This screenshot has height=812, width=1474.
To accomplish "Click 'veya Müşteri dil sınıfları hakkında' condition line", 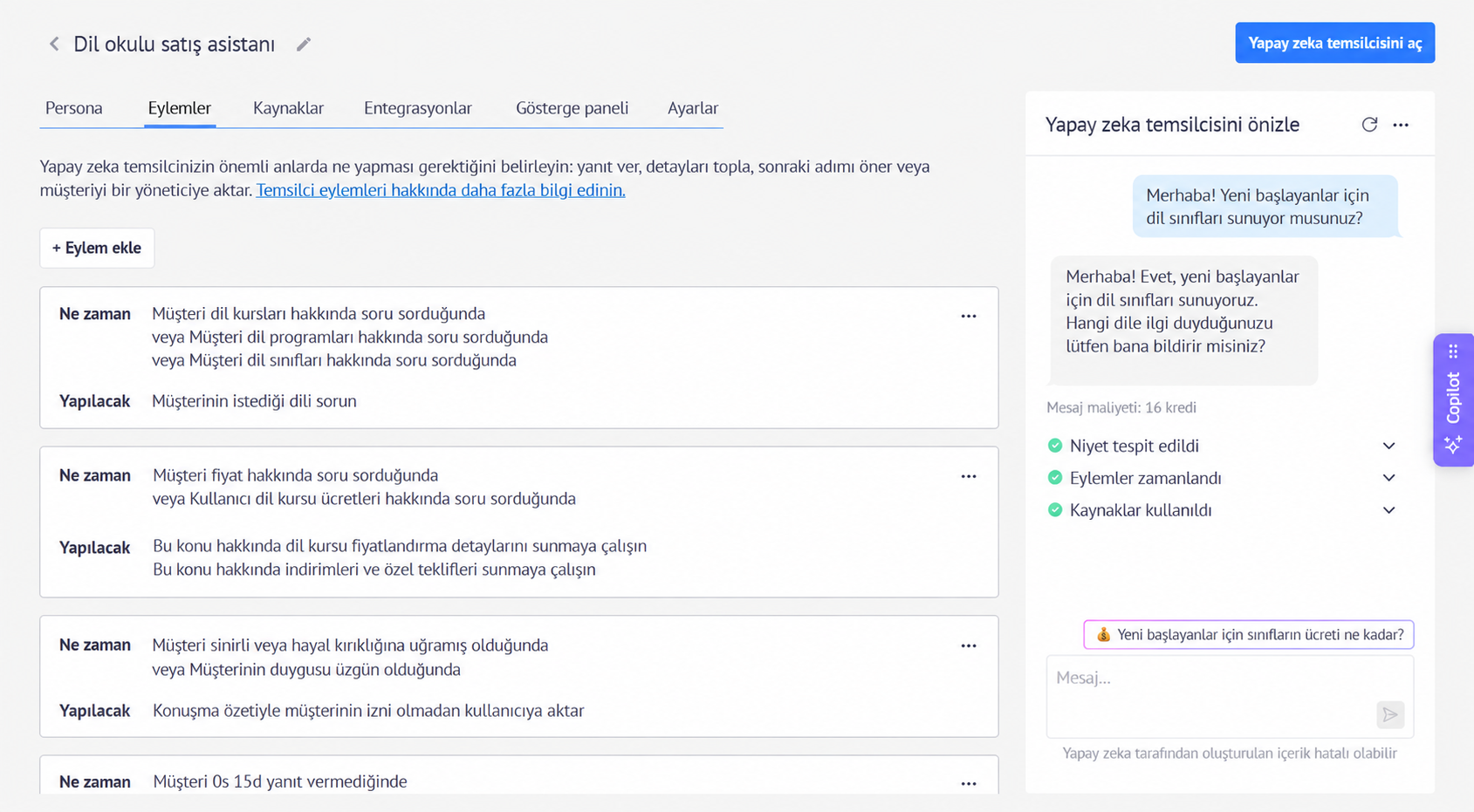I will pyautogui.click(x=334, y=360).
